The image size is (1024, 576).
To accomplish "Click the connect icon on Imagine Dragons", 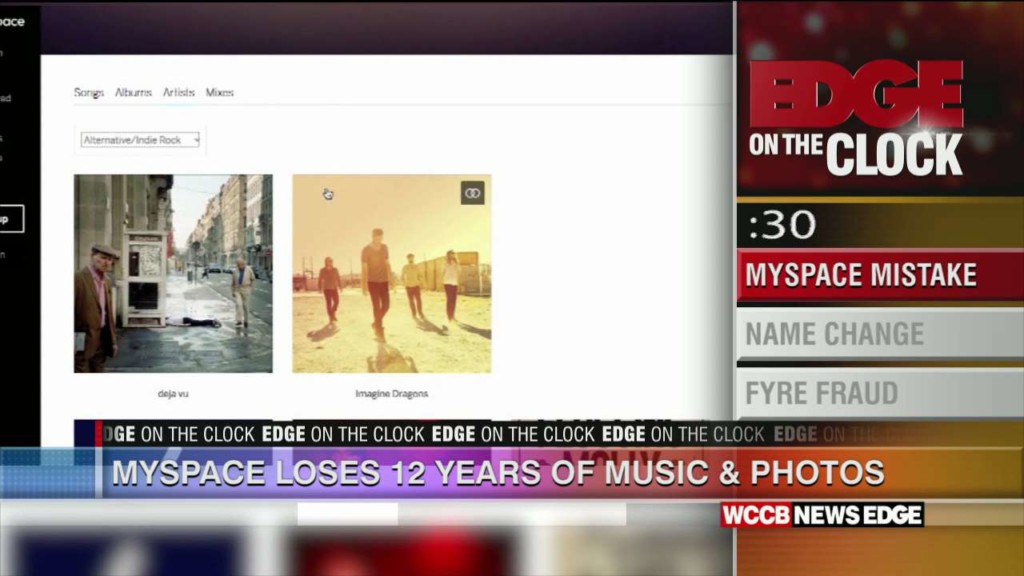I will click(x=472, y=193).
